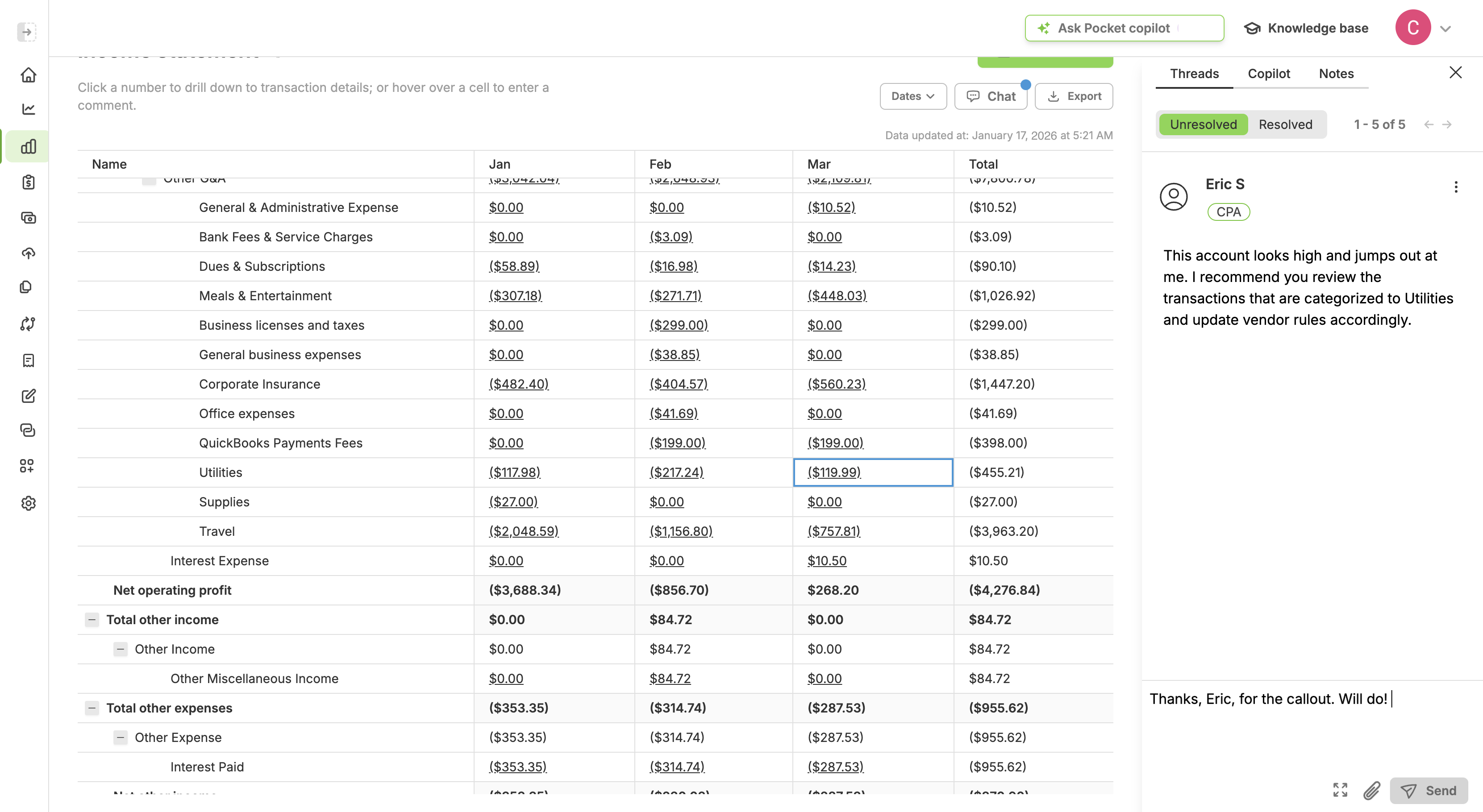Switch to the Notes tab

[x=1336, y=74]
